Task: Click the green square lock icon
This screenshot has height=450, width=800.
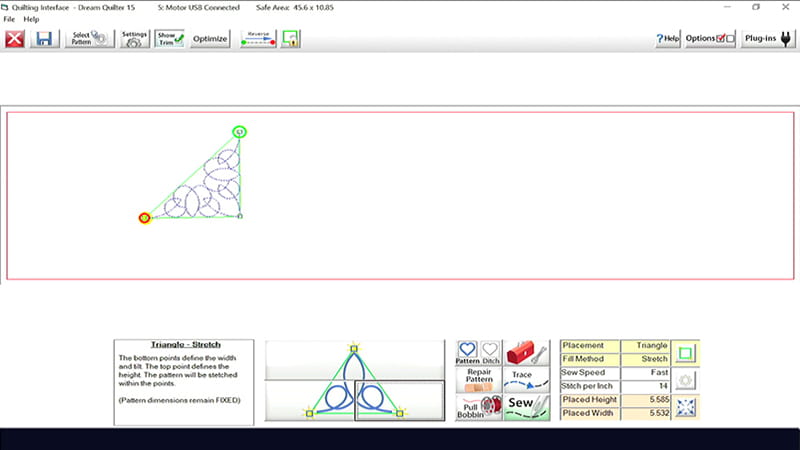Action: pos(291,39)
